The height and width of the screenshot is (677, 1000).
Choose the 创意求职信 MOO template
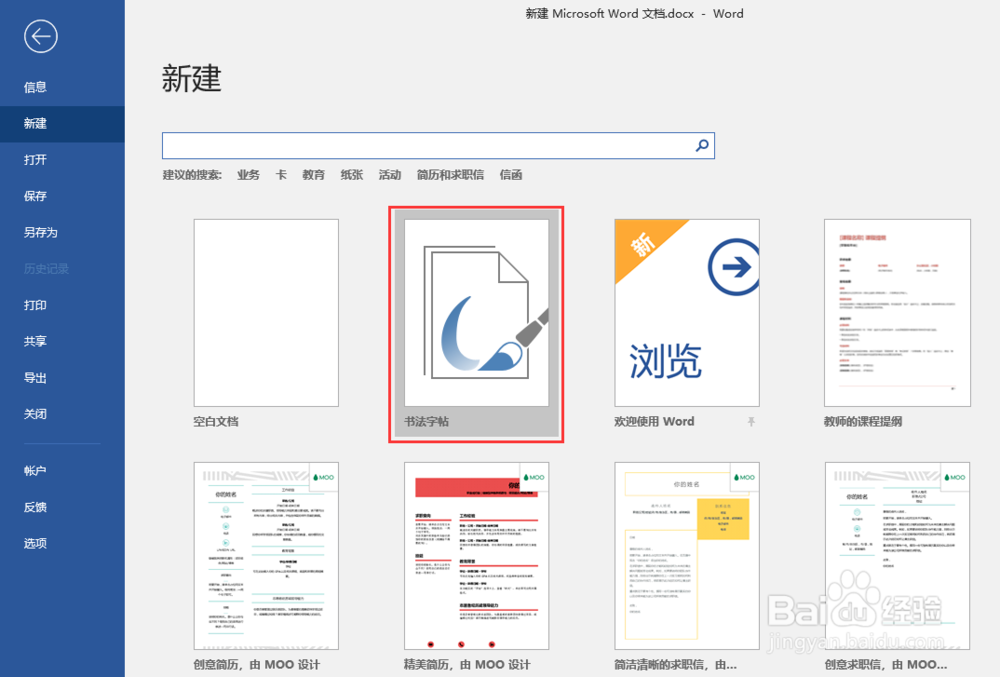[897, 556]
